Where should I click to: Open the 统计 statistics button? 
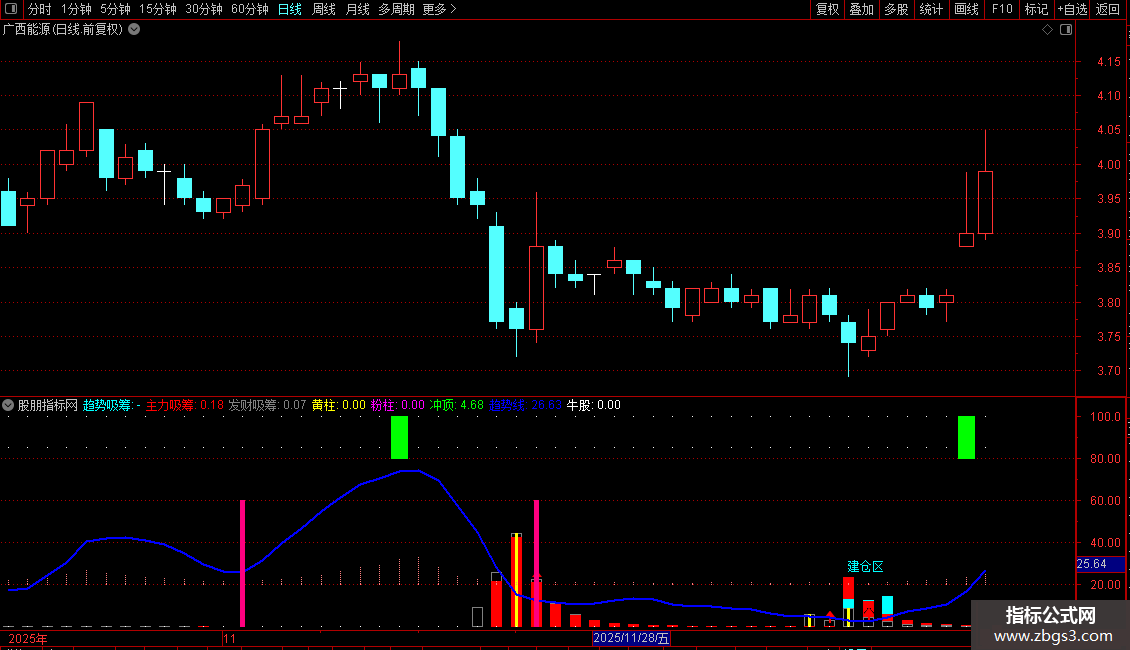coord(930,9)
